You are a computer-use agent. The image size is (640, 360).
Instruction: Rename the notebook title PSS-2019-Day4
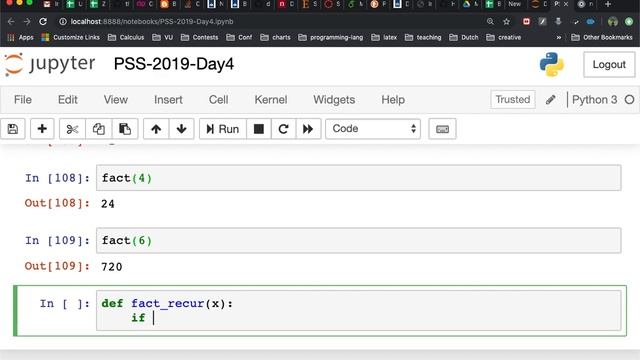click(x=174, y=64)
